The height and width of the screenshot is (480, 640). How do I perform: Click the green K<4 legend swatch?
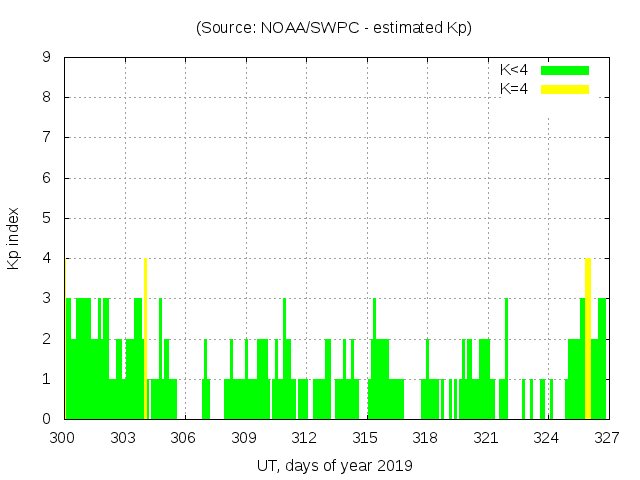point(565,70)
